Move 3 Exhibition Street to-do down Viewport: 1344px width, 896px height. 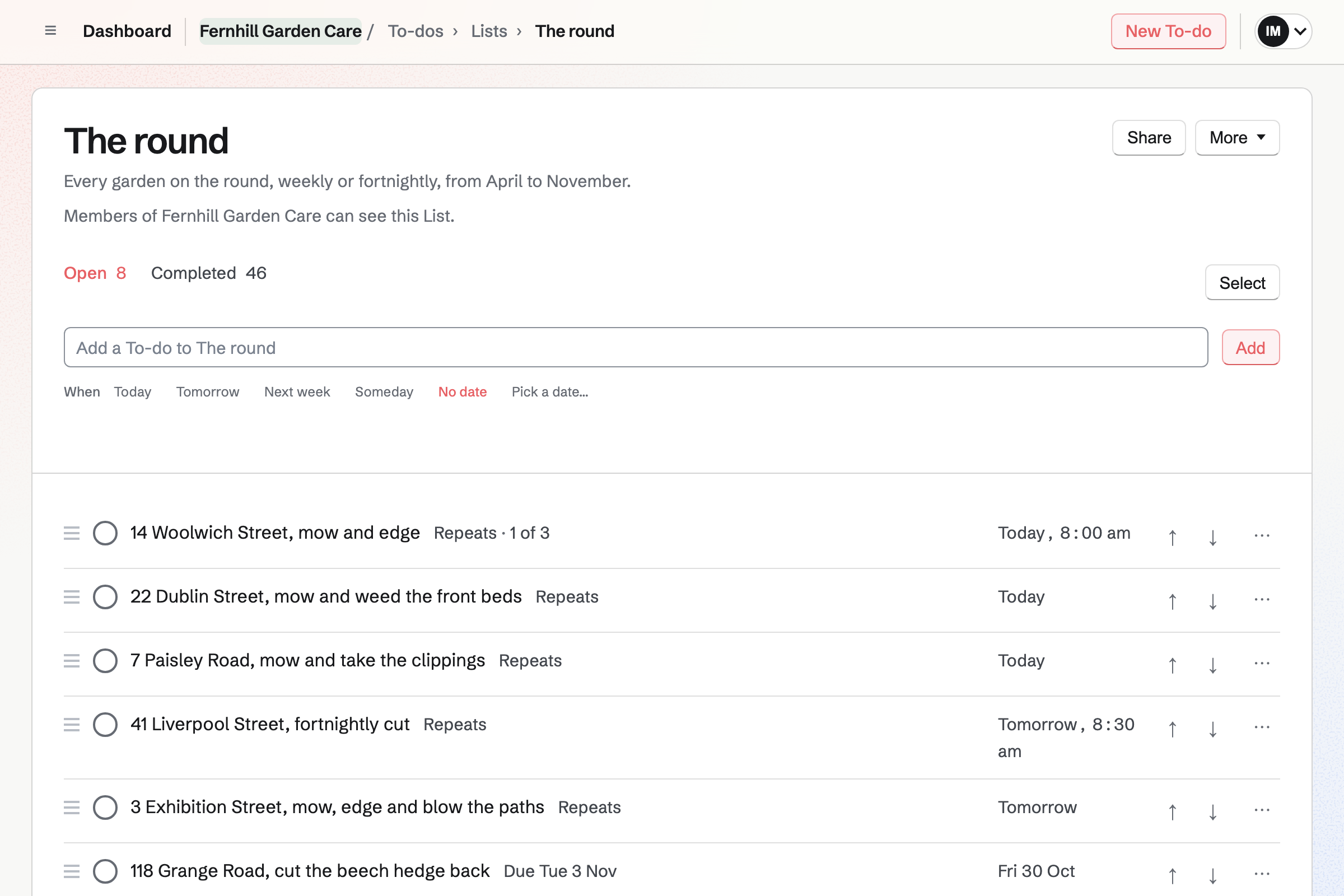click(1212, 811)
